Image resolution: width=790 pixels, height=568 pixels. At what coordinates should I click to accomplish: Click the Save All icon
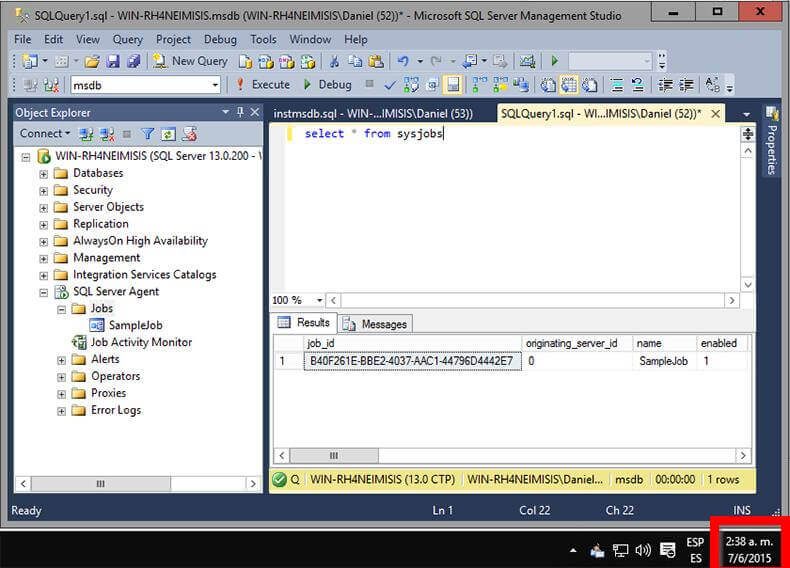point(134,61)
